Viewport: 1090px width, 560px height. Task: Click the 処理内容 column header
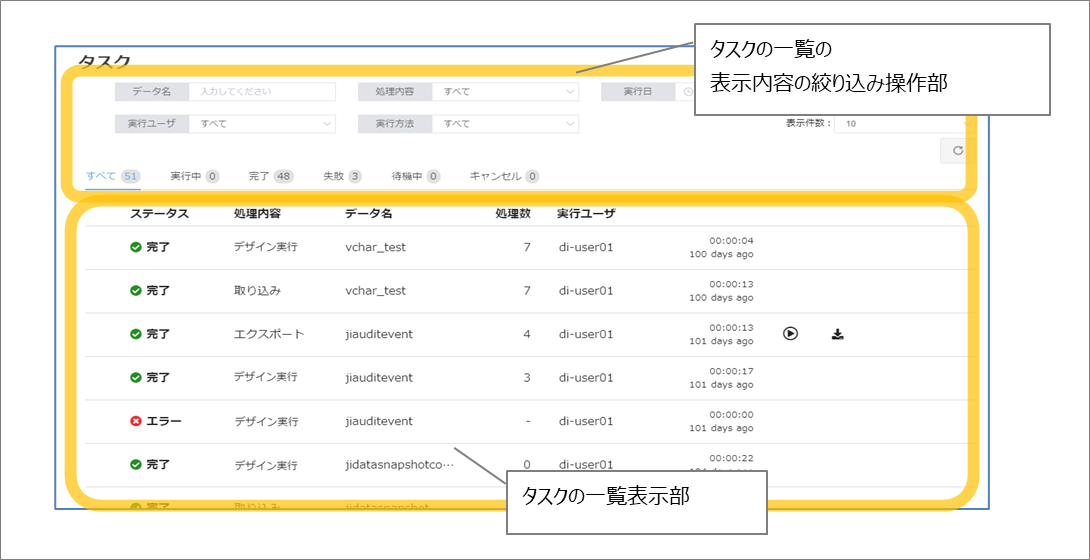[x=258, y=214]
